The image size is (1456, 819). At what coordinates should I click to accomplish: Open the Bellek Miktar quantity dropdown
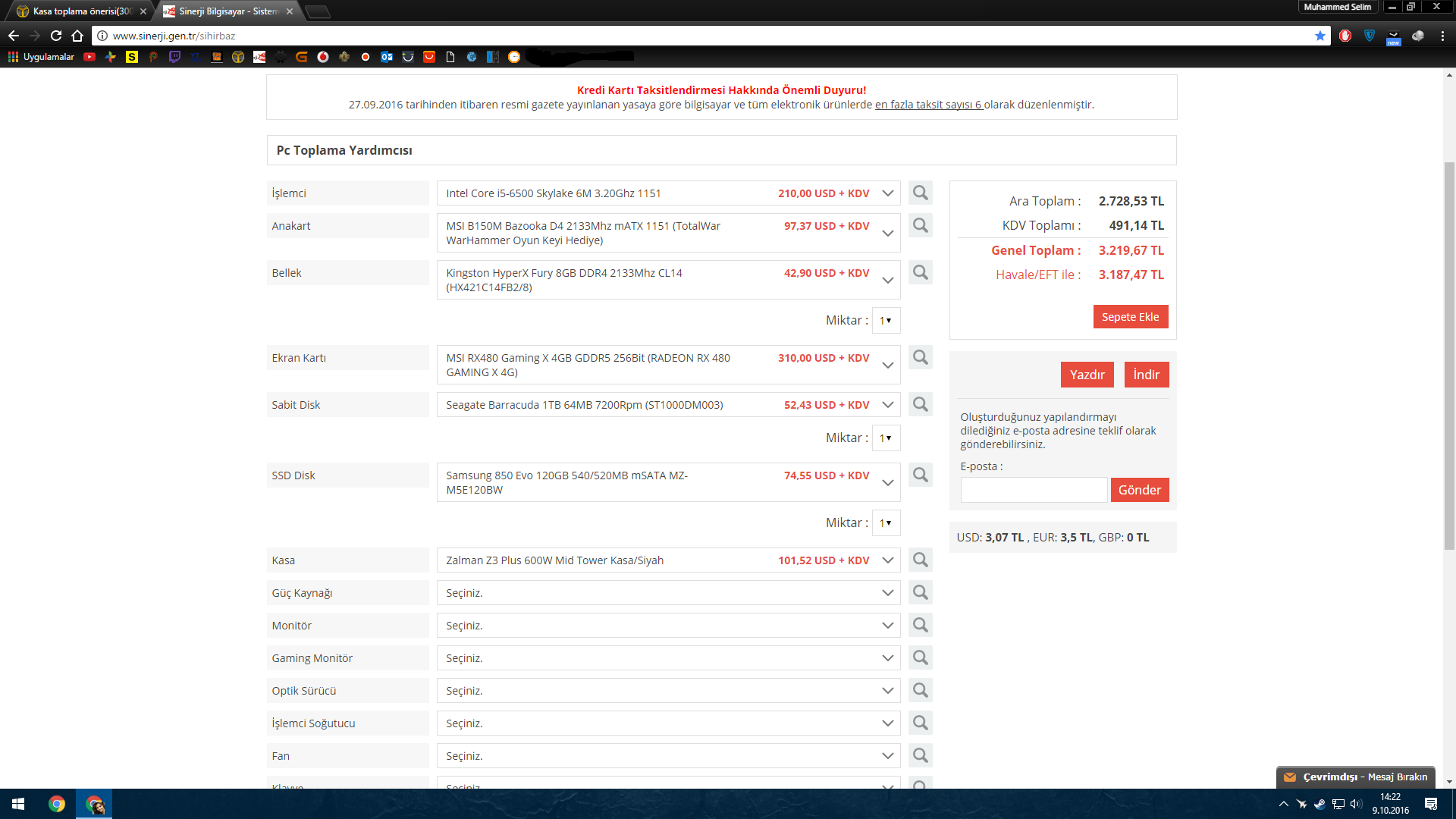(886, 321)
